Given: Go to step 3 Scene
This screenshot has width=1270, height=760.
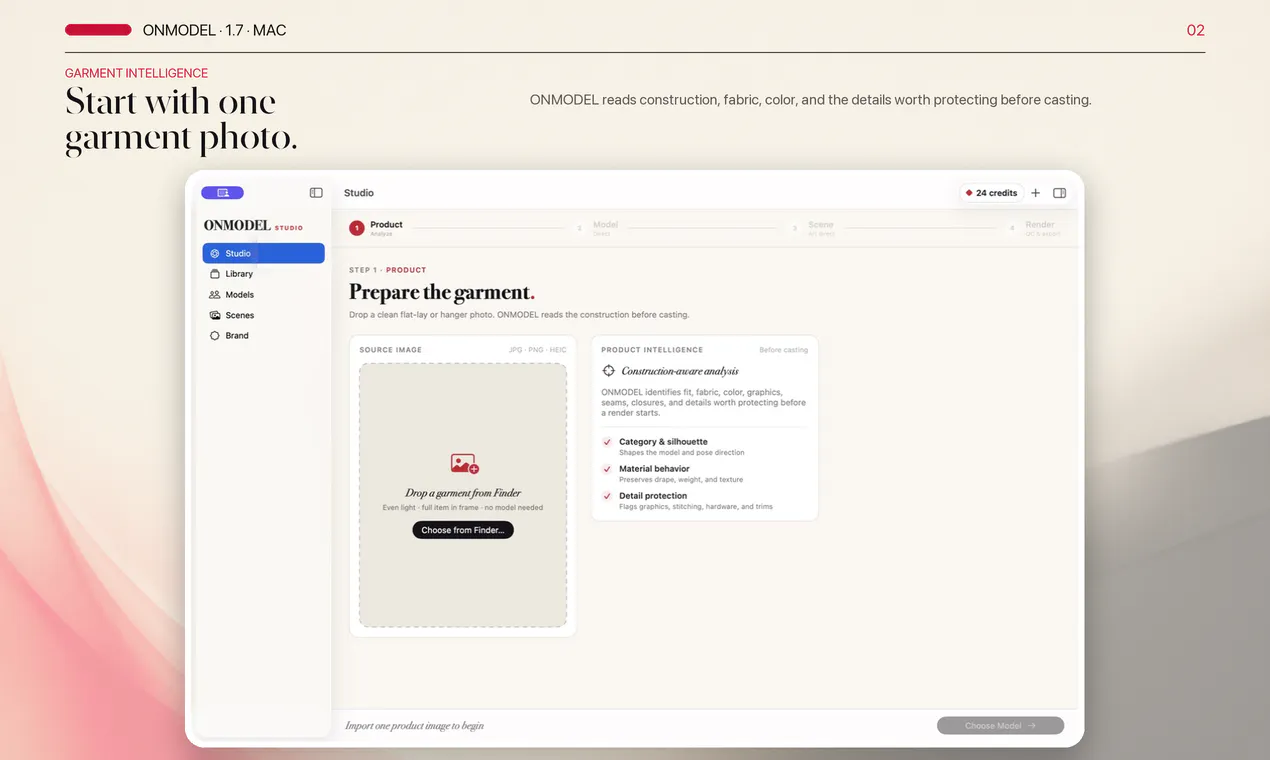Looking at the screenshot, I should [x=814, y=228].
